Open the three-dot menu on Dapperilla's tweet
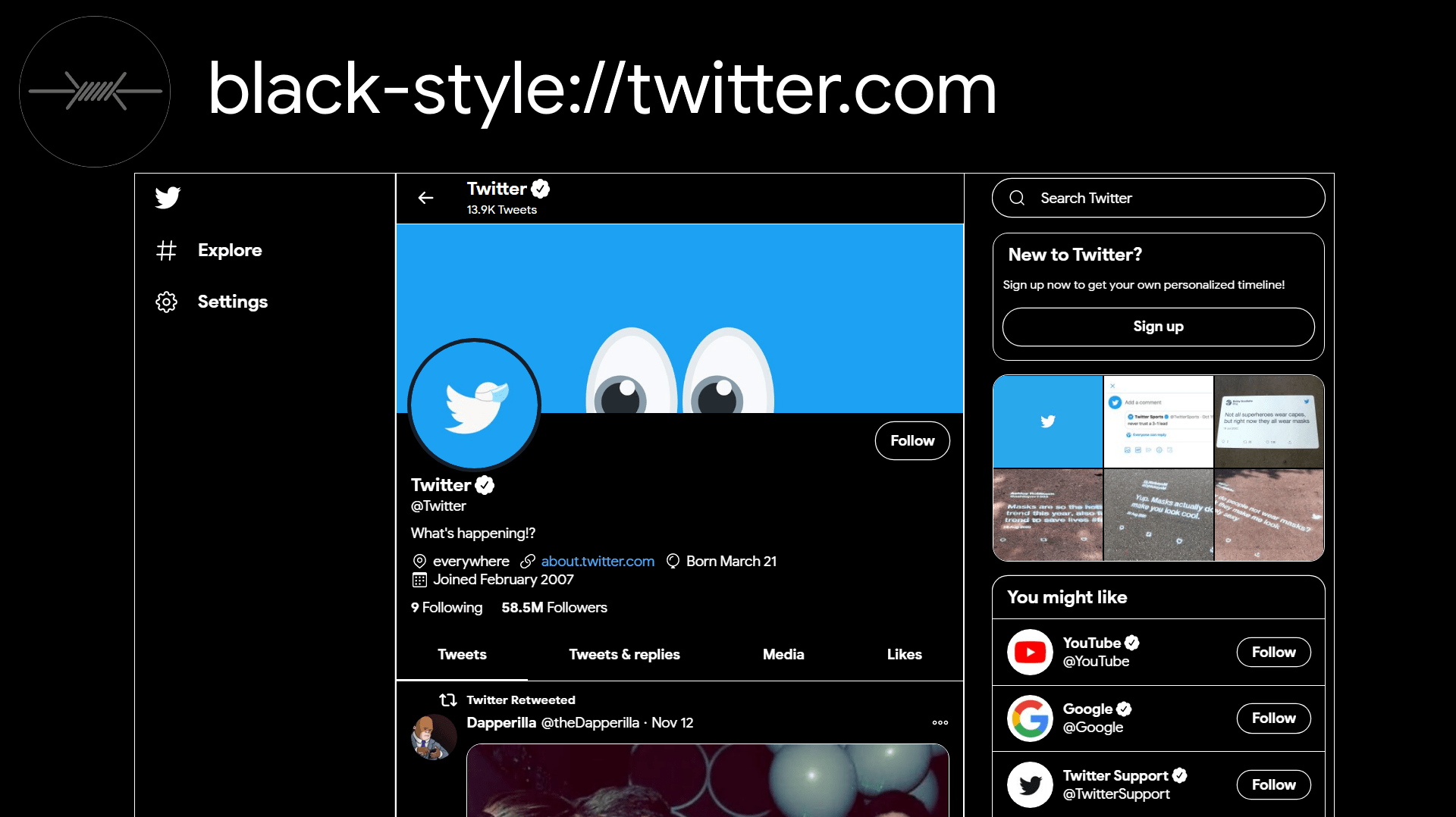Image resolution: width=1456 pixels, height=817 pixels. [x=940, y=722]
